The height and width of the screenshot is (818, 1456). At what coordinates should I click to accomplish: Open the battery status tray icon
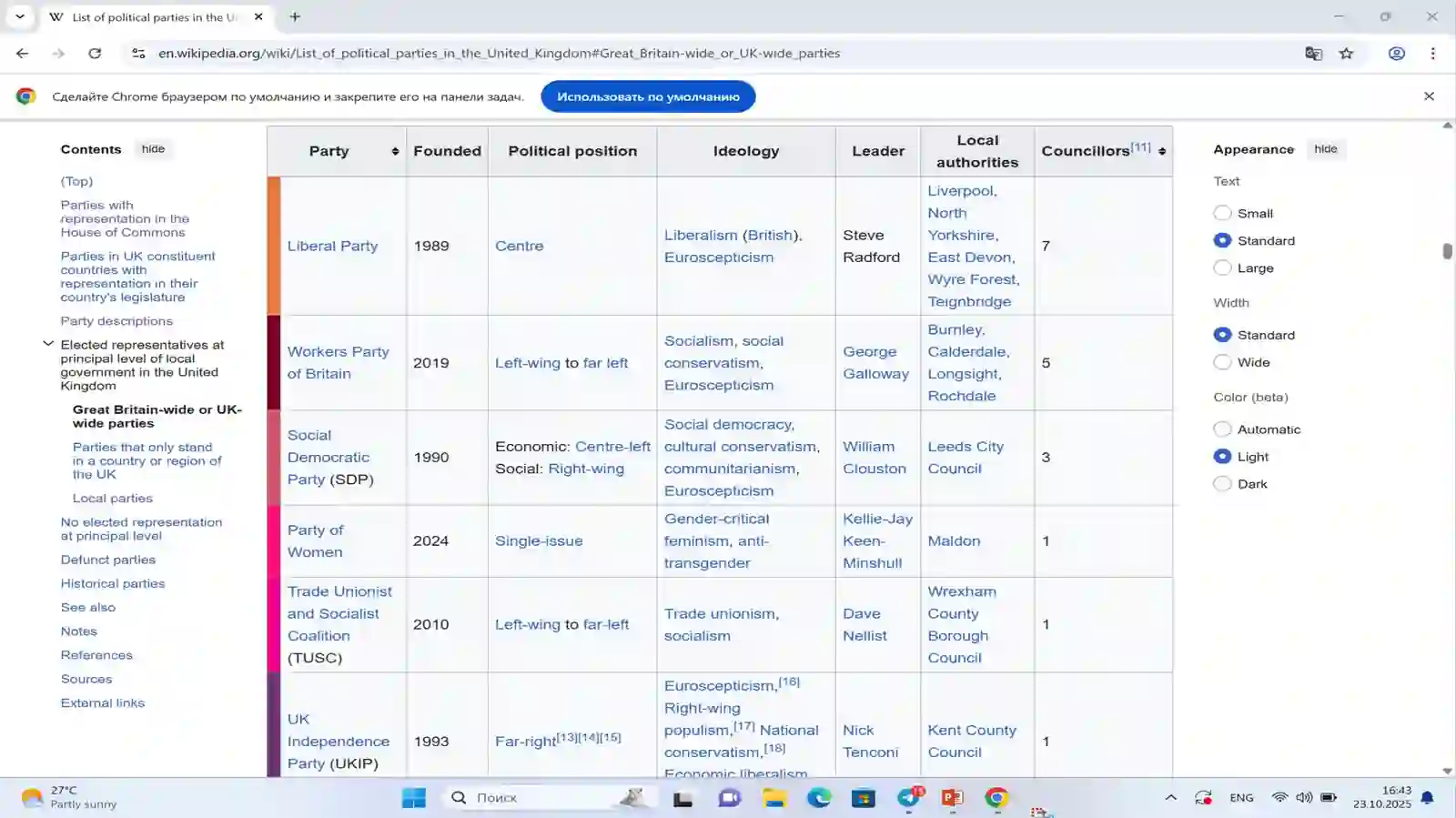[1329, 798]
